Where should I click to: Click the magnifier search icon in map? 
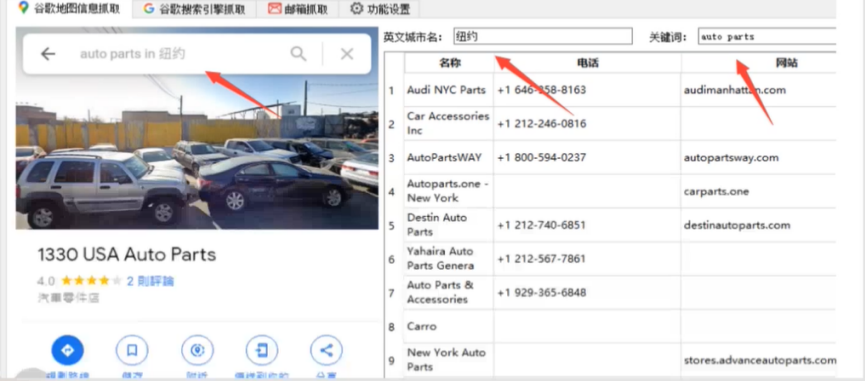click(x=298, y=54)
